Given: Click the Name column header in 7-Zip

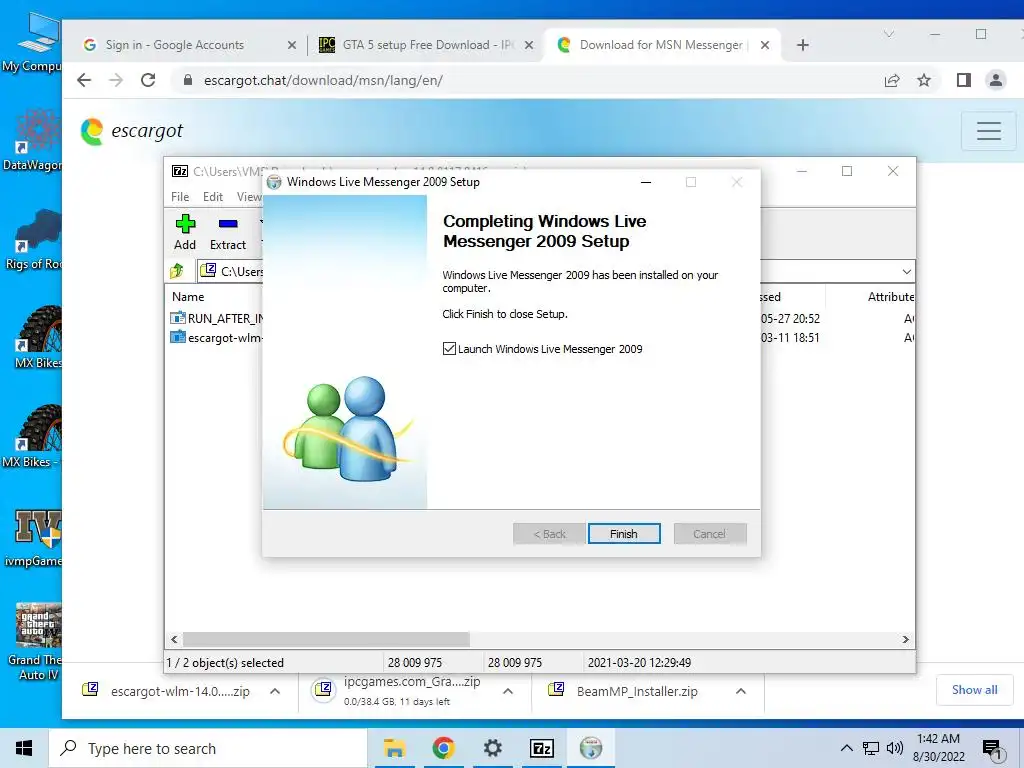Looking at the screenshot, I should [188, 296].
